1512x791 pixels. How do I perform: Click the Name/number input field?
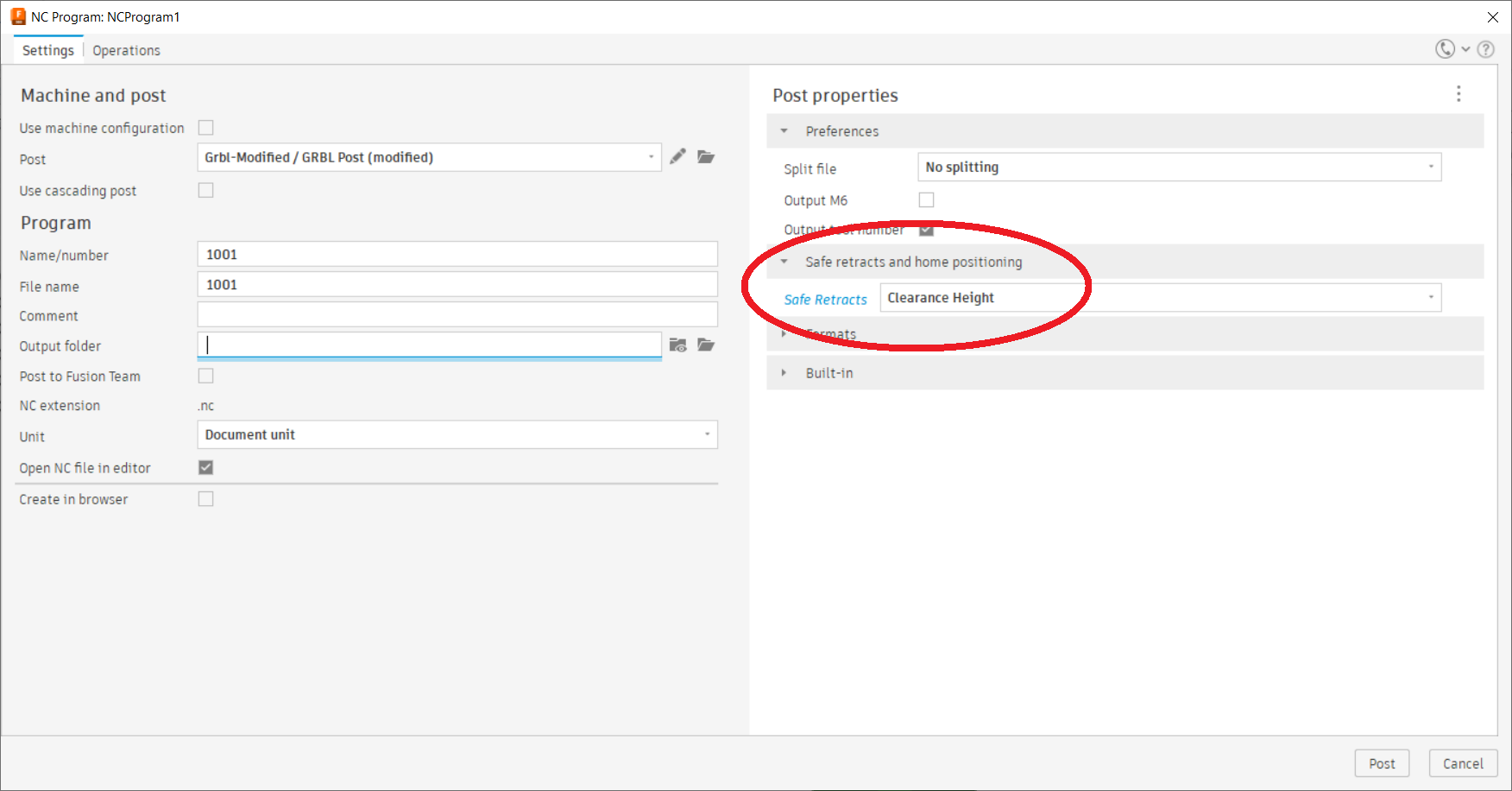[x=457, y=254]
